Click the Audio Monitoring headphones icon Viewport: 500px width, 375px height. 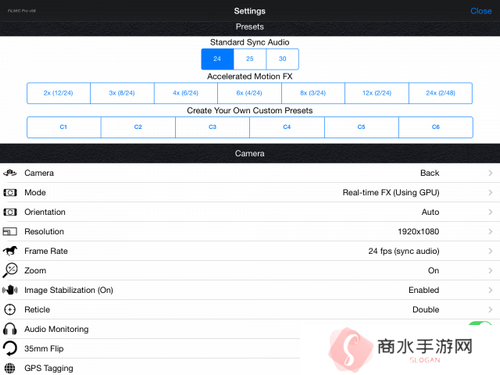point(10,329)
